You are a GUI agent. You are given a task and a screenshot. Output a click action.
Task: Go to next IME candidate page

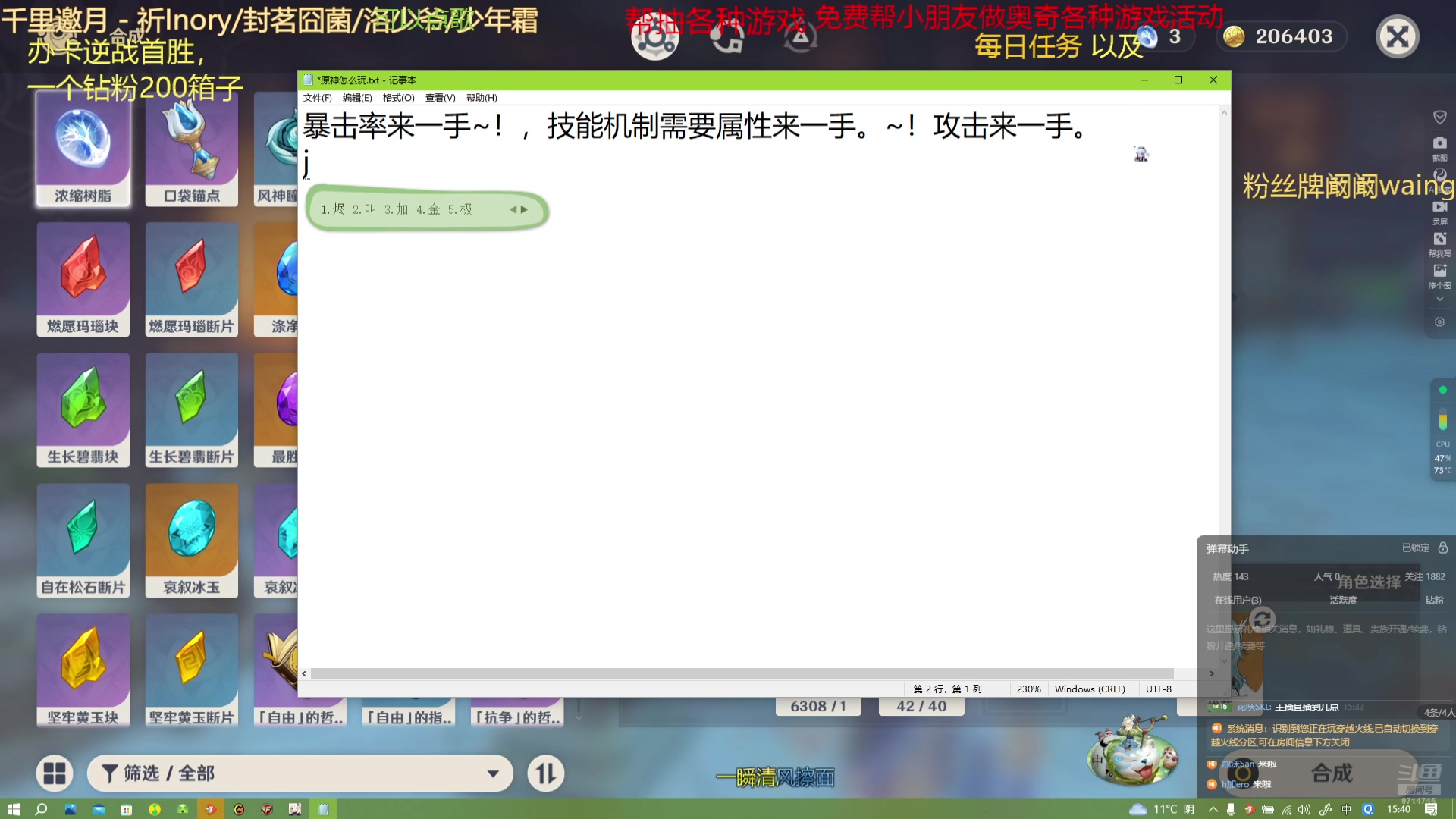pos(524,209)
